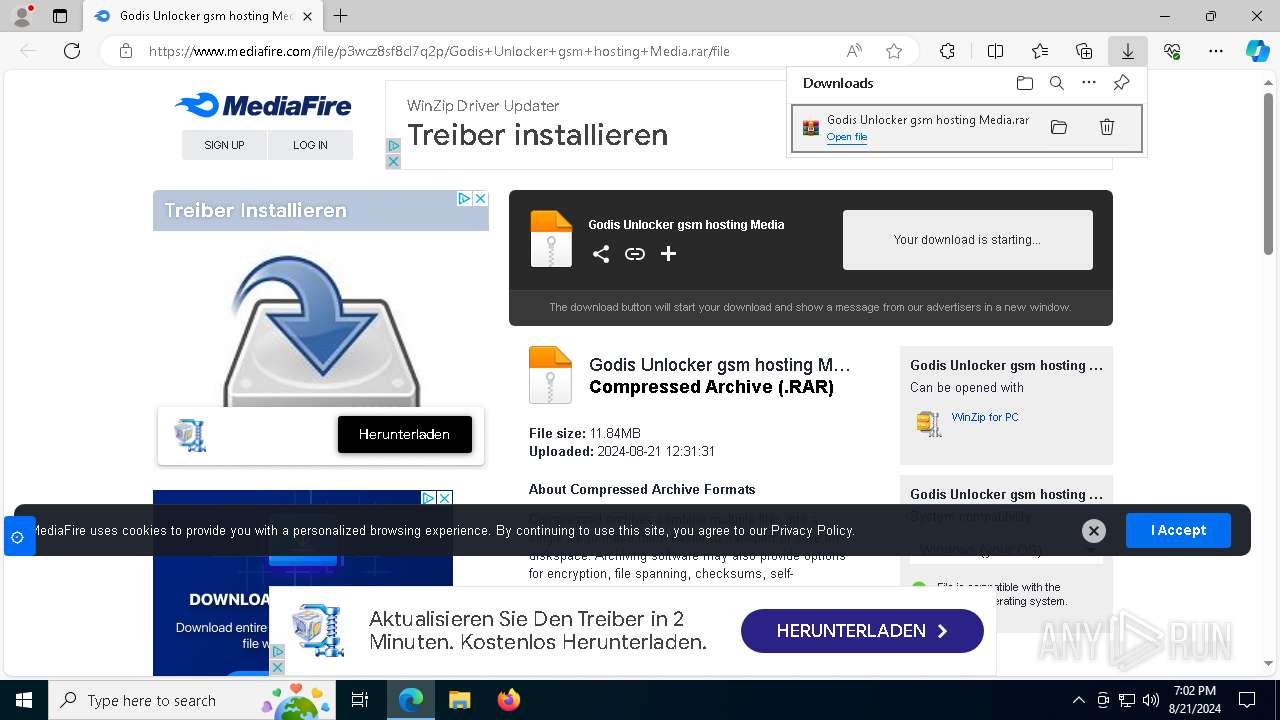Open the Windows Start menu
1280x720 pixels.
24,700
